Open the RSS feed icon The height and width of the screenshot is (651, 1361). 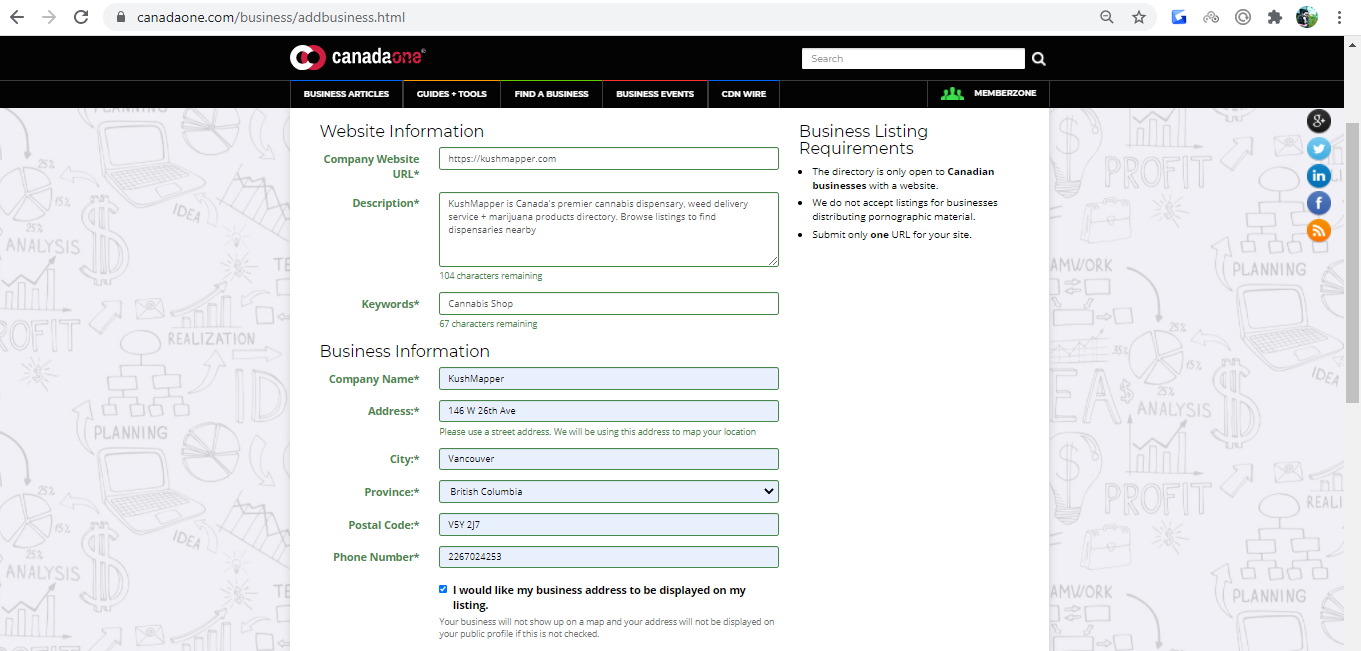(1319, 231)
